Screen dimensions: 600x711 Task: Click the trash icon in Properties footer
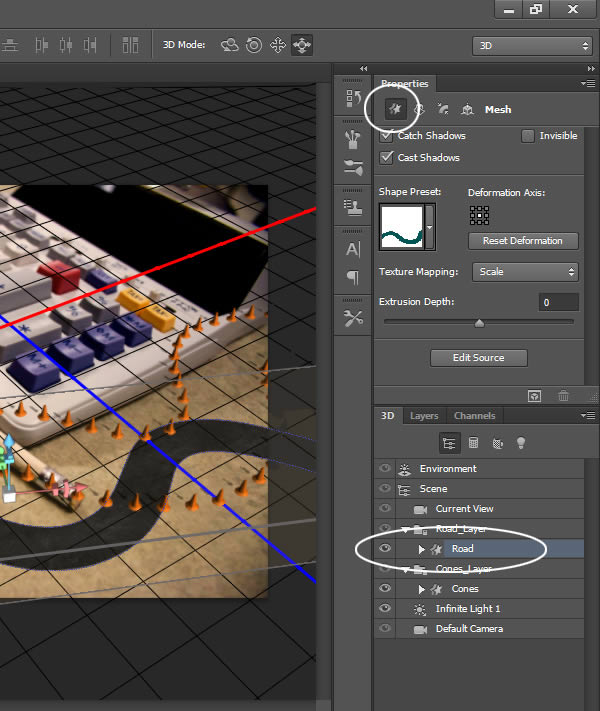pyautogui.click(x=563, y=396)
